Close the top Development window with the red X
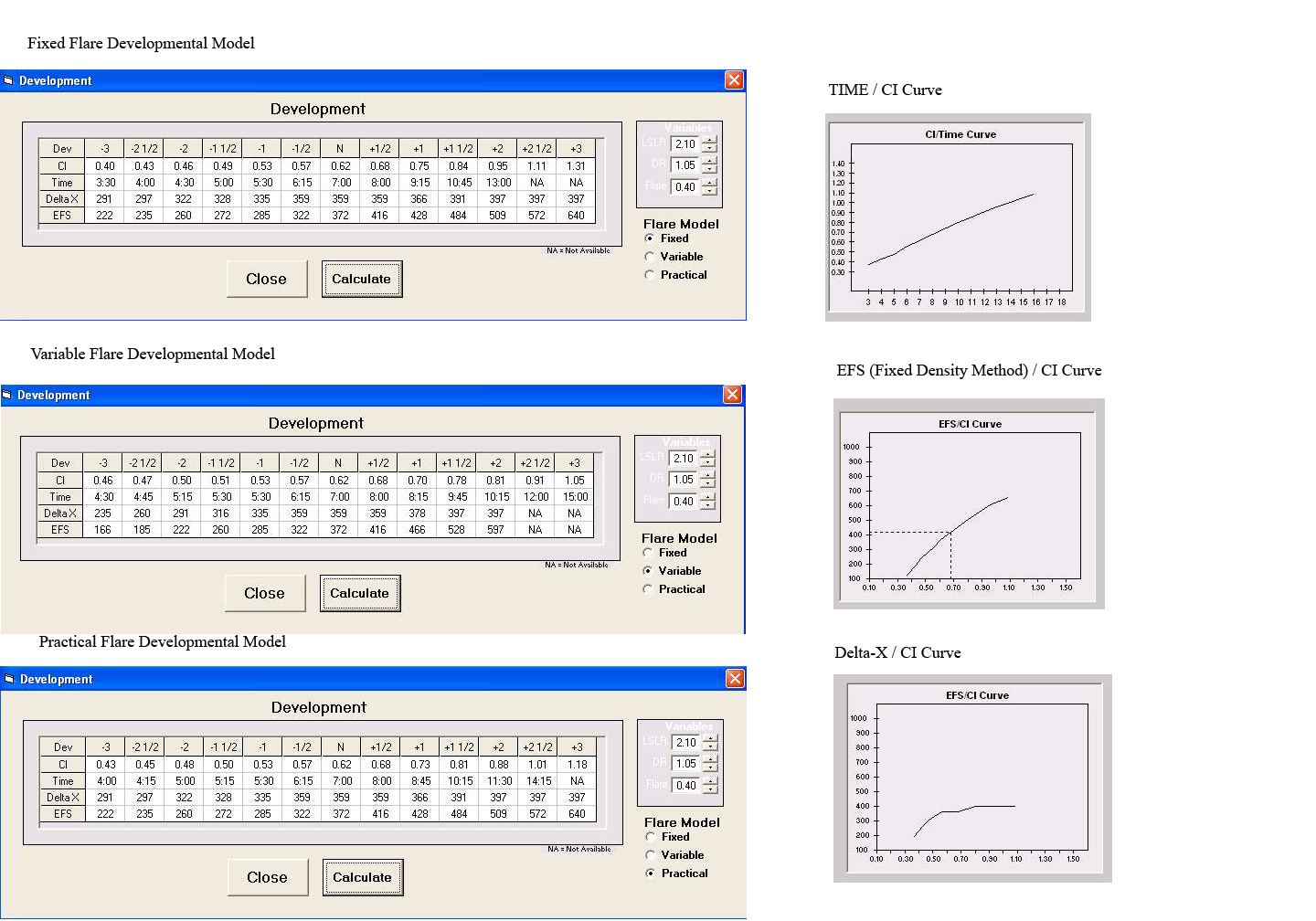The height and width of the screenshot is (921, 1316). coord(734,80)
